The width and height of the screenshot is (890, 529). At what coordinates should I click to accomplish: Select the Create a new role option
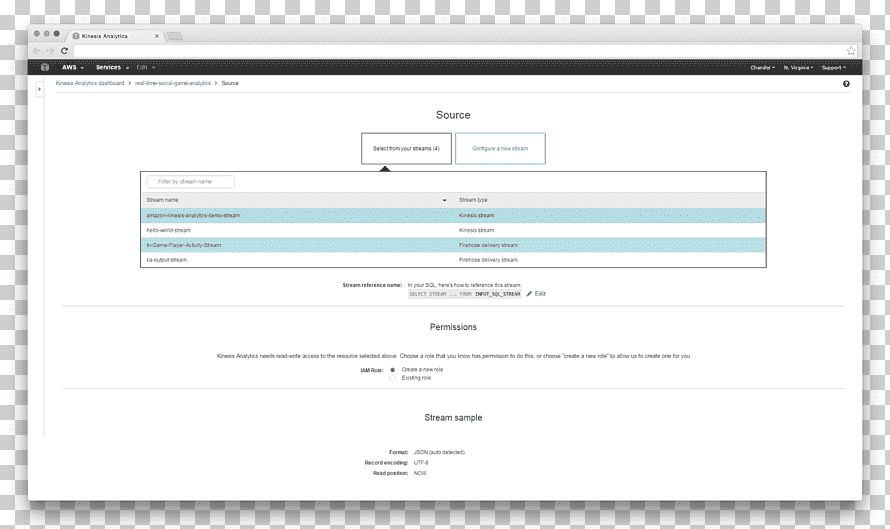pos(392,370)
